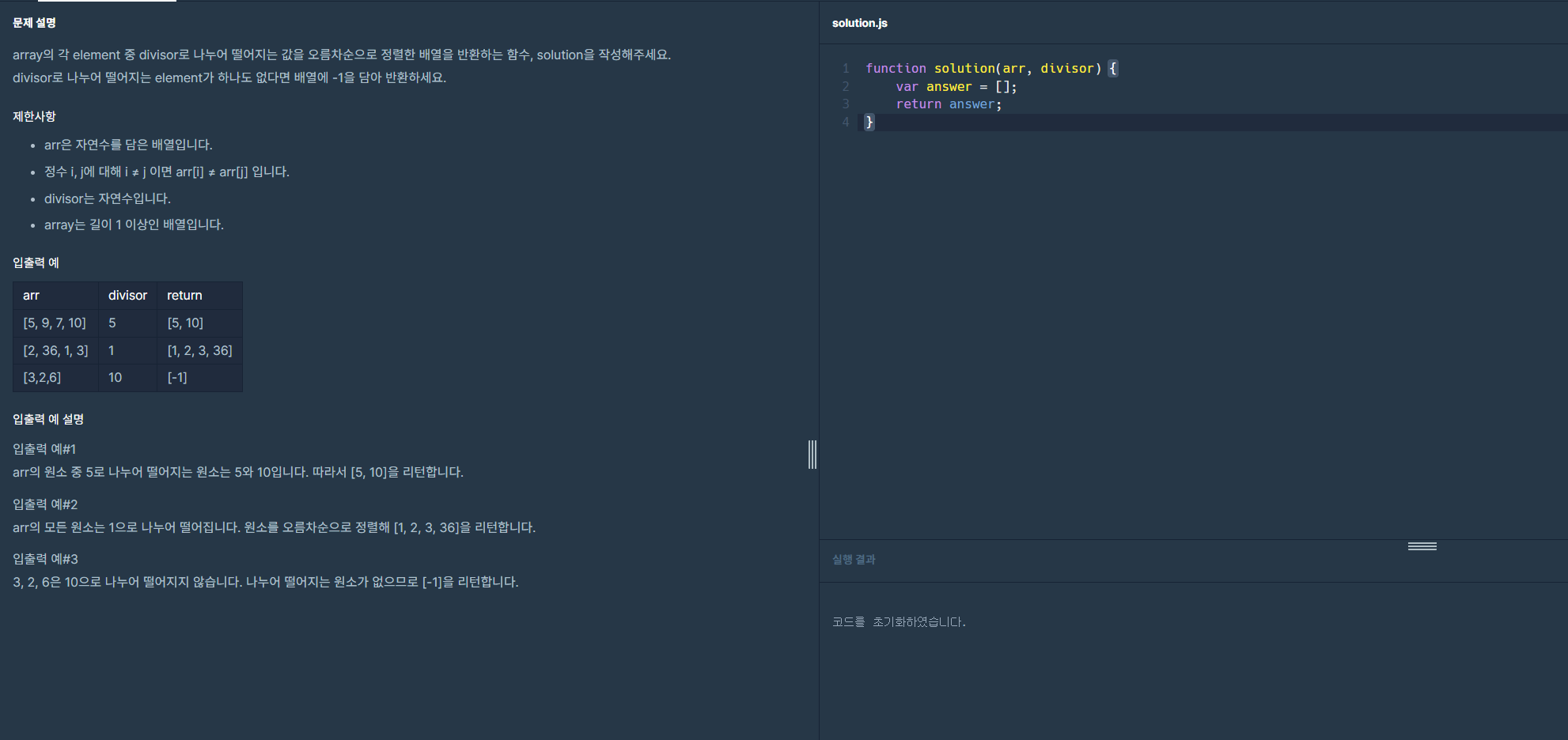The height and width of the screenshot is (740, 1568).
Task: Click the '코드를 초기화하였습니다.' result message
Action: 899,622
